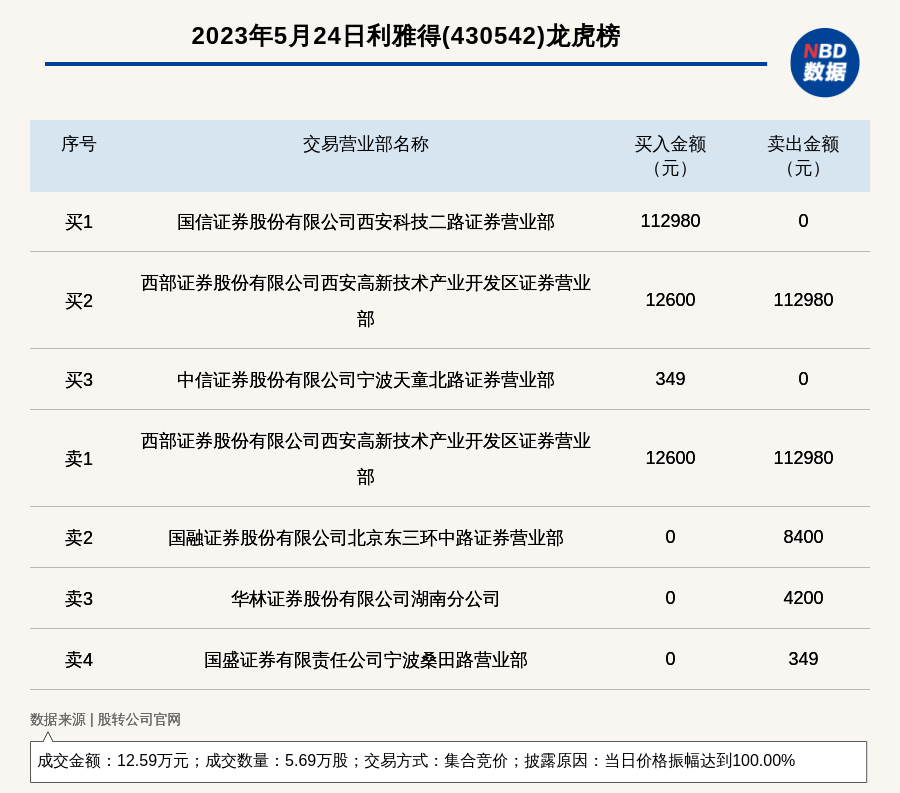Select the title 2023年5月24日利雅得(430542)龙虎榜

[406, 36]
